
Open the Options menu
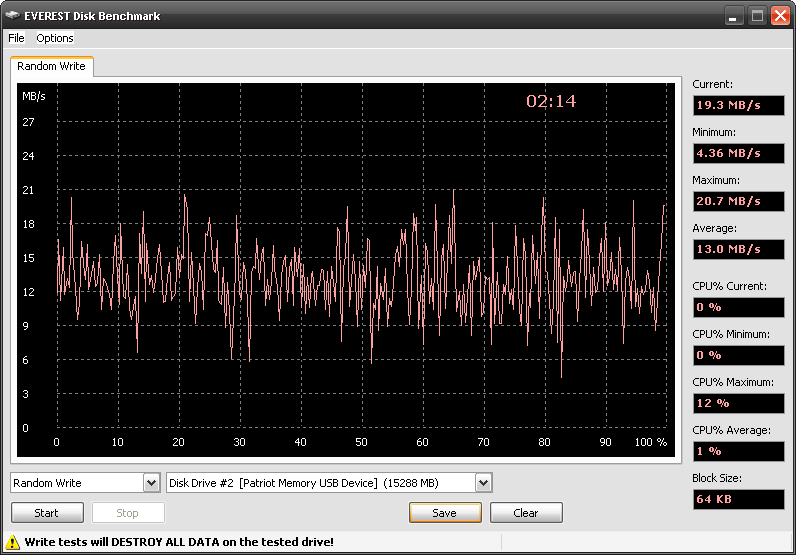pyautogui.click(x=55, y=38)
